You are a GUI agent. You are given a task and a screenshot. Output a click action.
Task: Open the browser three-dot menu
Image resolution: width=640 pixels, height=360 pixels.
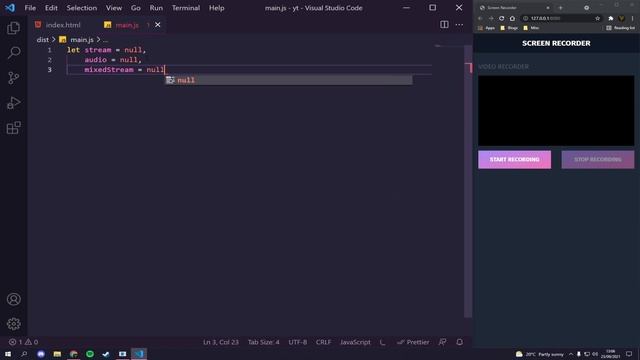(x=633, y=18)
